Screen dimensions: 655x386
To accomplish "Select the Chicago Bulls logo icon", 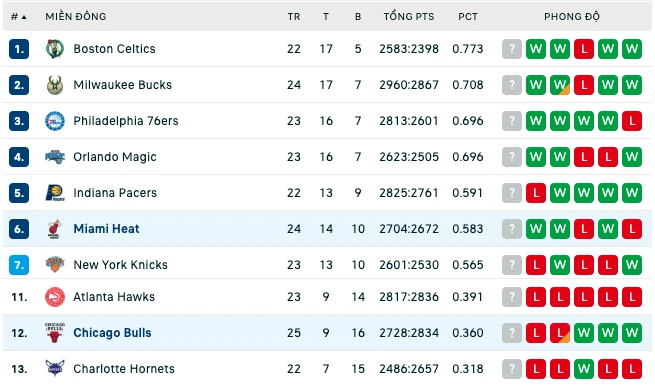I will click(x=55, y=333).
